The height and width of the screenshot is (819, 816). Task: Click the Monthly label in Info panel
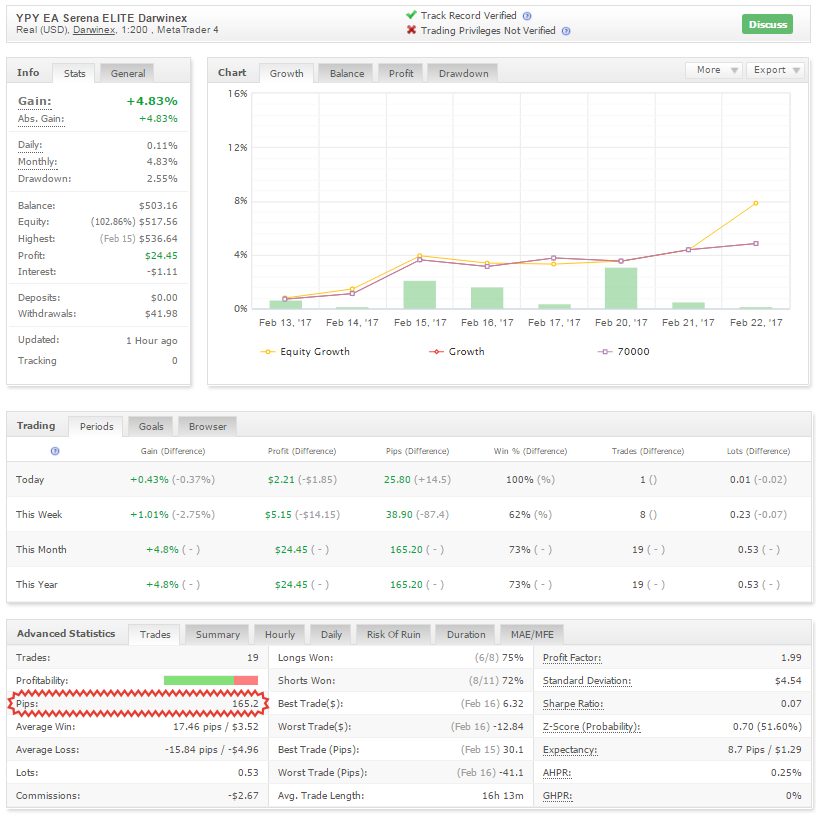(x=37, y=162)
